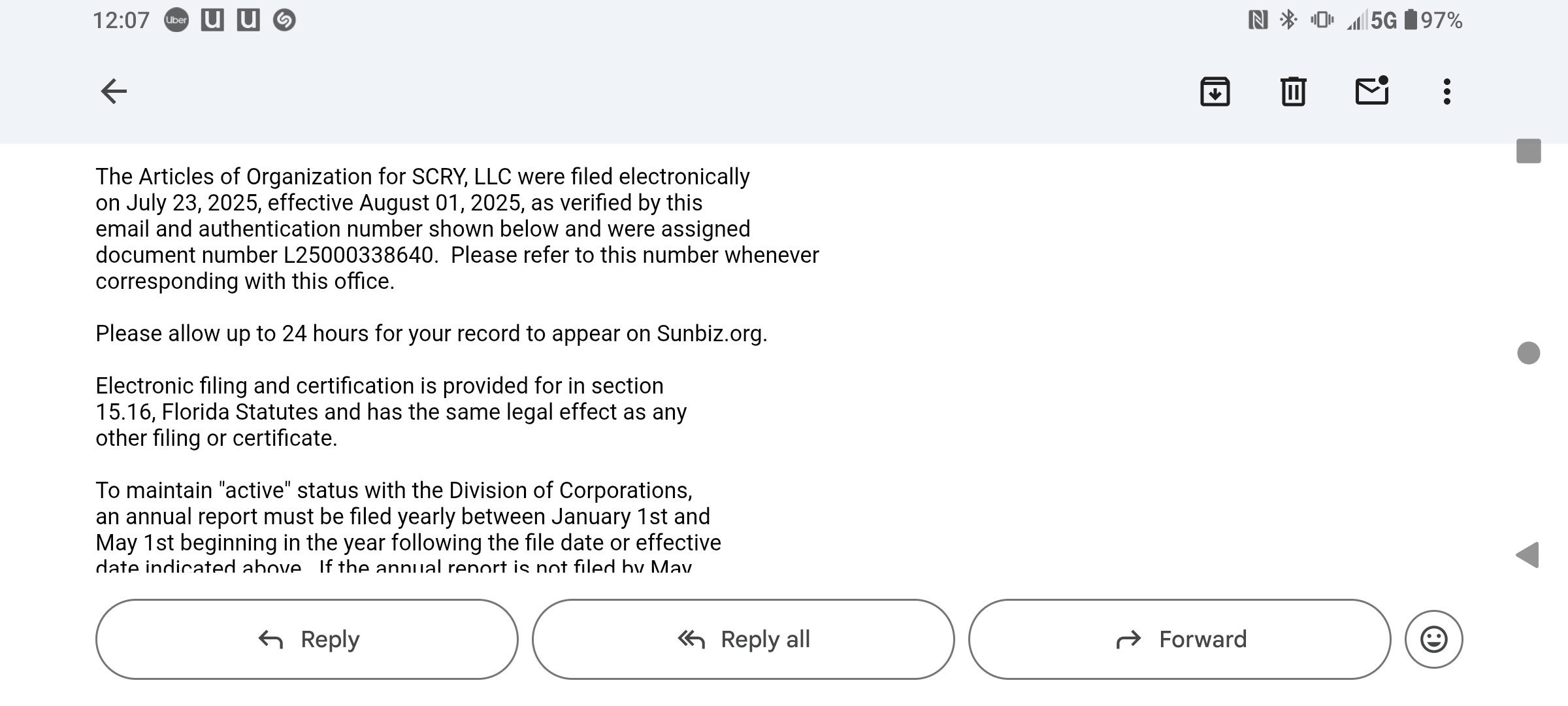Open the Sunbiz.org link in the email
Viewport: 1568px width, 706px height.
coord(710,333)
